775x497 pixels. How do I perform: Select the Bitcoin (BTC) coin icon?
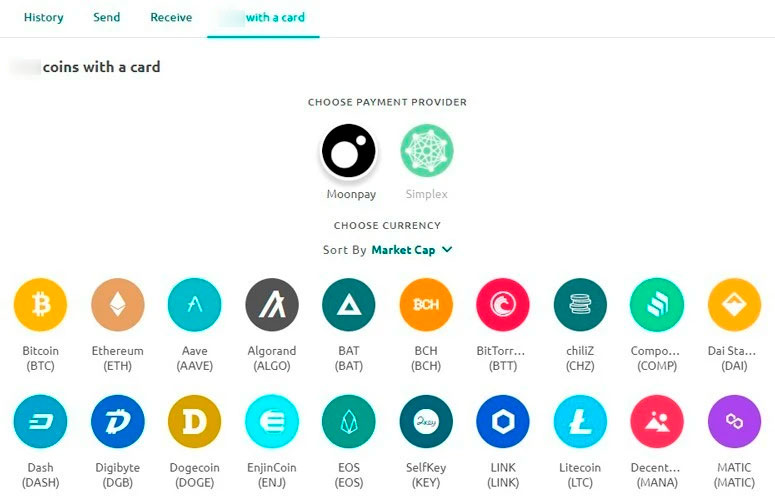click(40, 304)
